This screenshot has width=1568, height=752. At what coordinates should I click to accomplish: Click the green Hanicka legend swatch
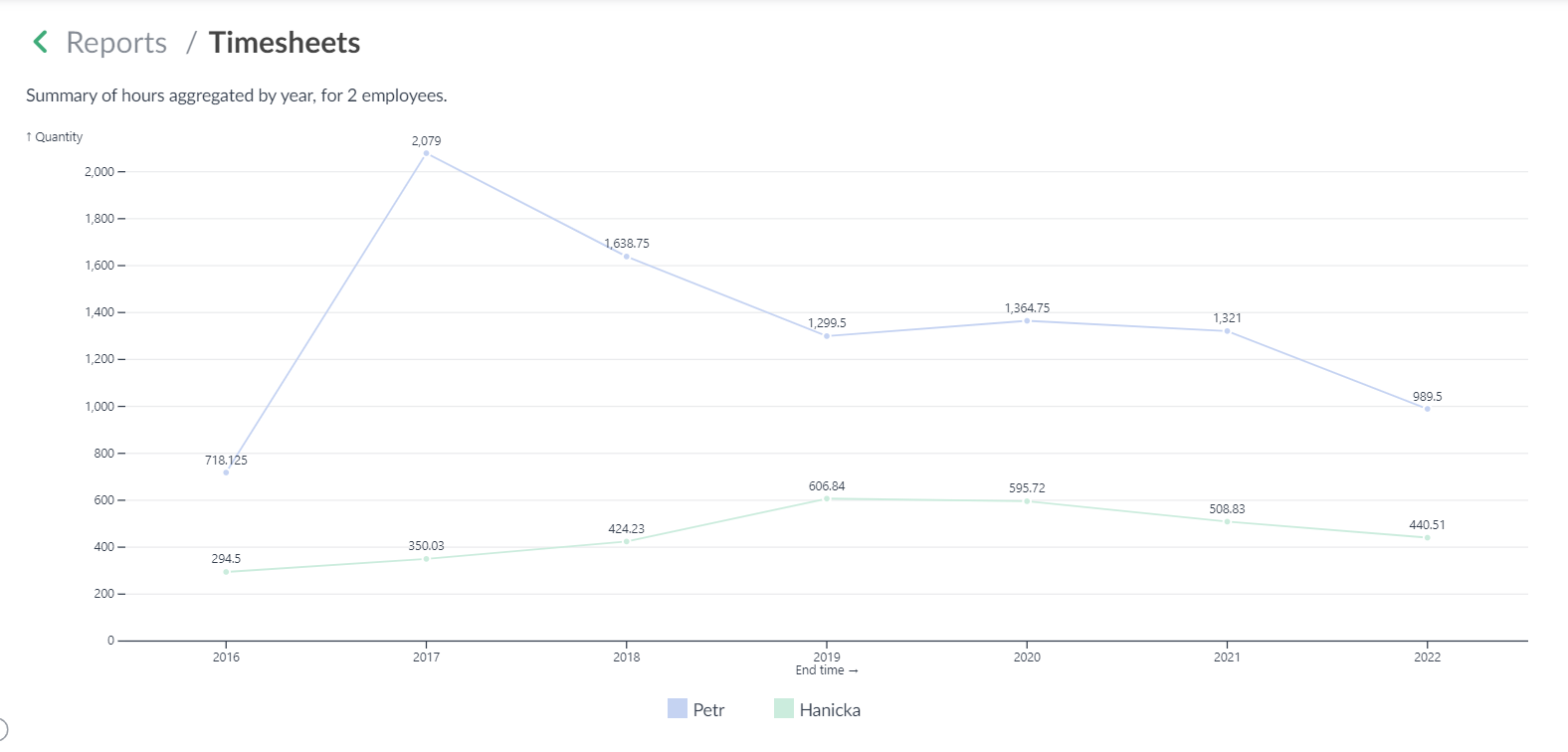(784, 708)
